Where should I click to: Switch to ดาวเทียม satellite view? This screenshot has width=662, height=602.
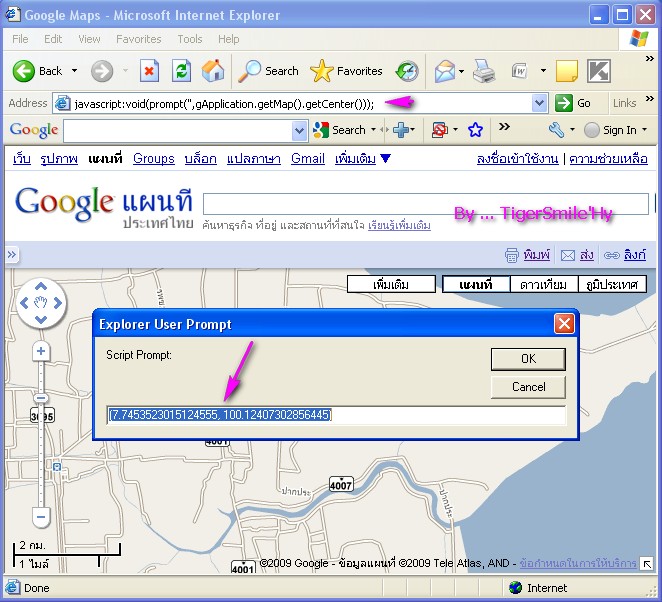click(543, 284)
